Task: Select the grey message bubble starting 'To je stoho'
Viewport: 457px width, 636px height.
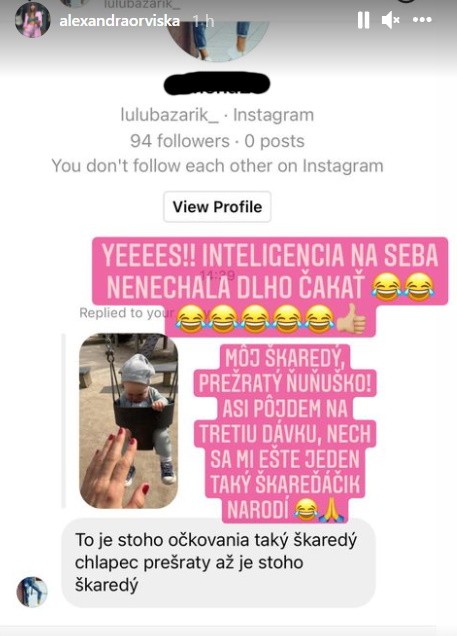Action: pos(218,562)
